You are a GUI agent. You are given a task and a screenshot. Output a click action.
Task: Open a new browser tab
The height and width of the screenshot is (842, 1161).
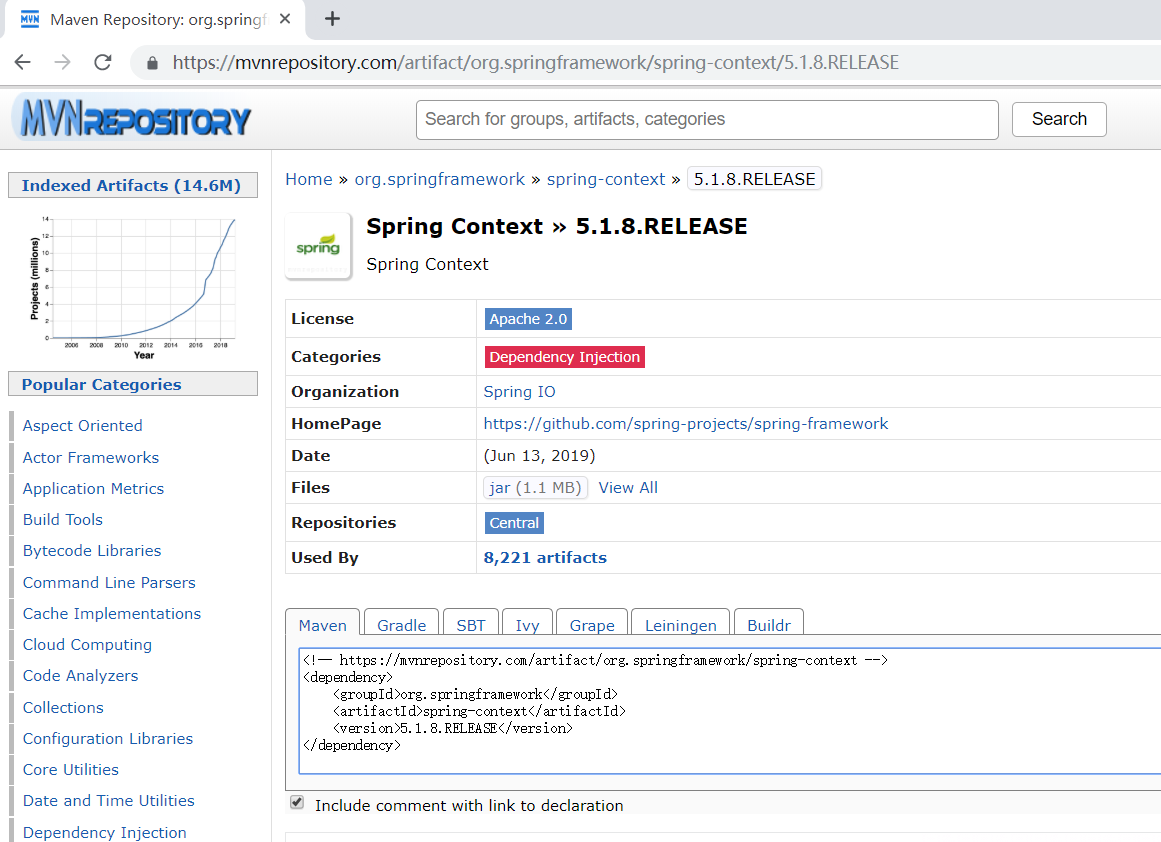(x=332, y=19)
